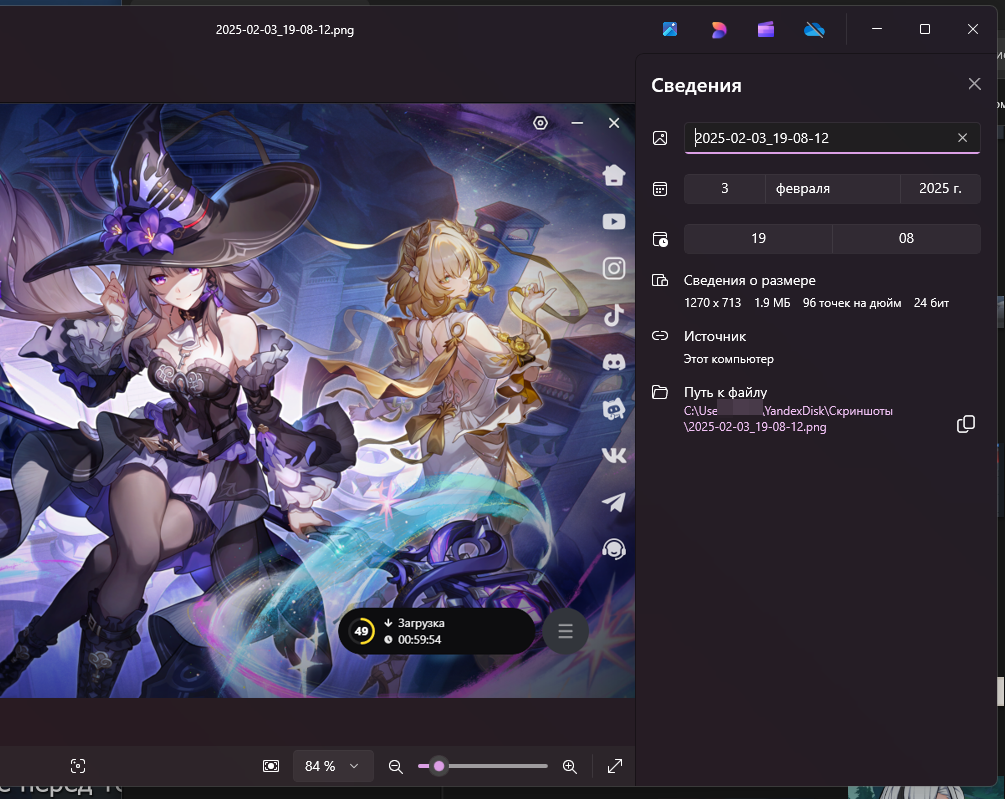Open YouTube icon in launcher sidebar
This screenshot has height=799, width=1005.
613,222
